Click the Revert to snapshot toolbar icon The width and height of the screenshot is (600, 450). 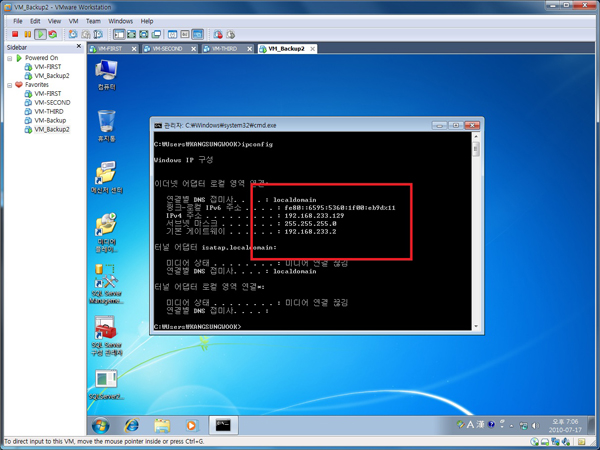point(86,34)
